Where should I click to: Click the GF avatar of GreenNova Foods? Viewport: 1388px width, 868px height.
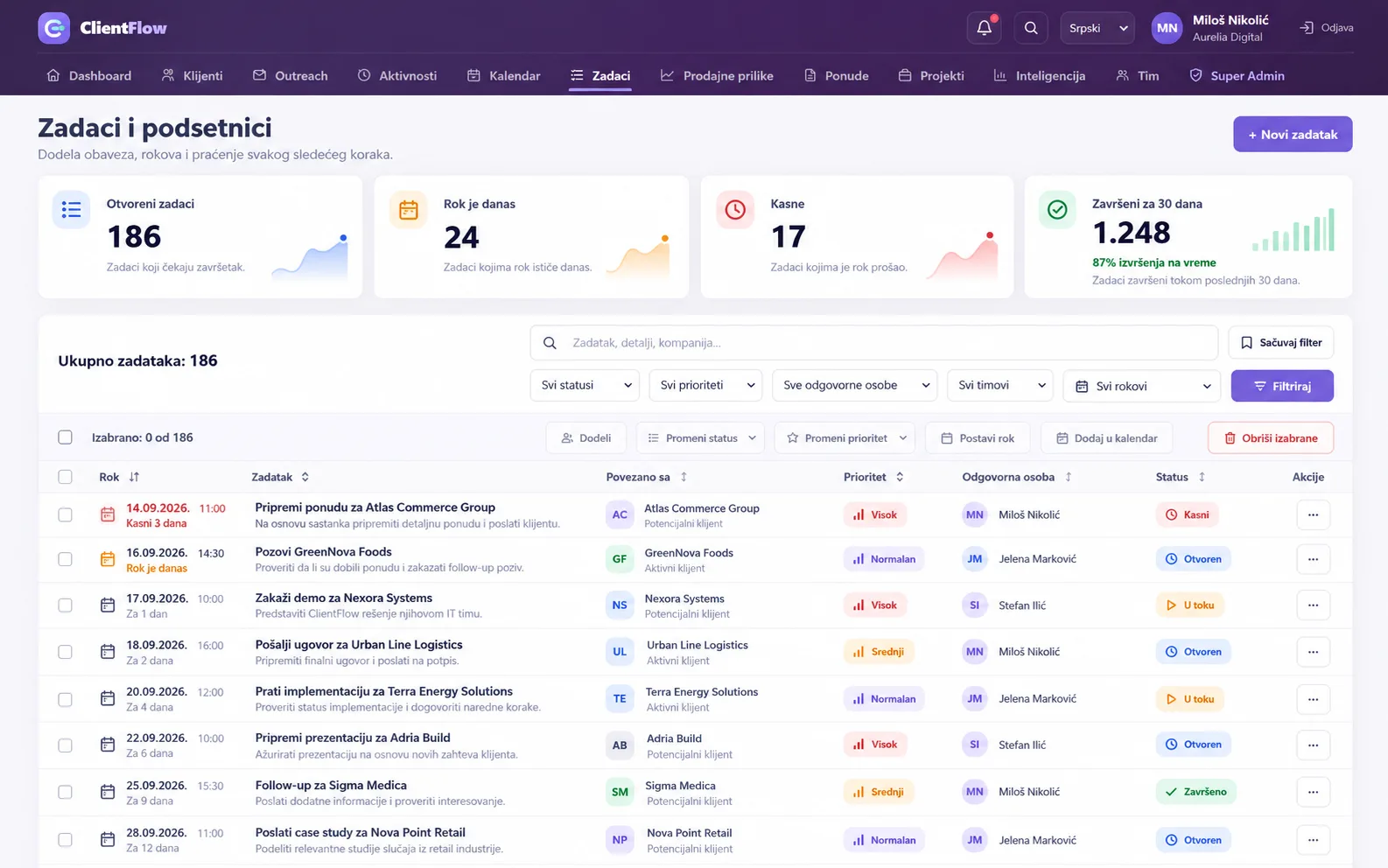(620, 559)
